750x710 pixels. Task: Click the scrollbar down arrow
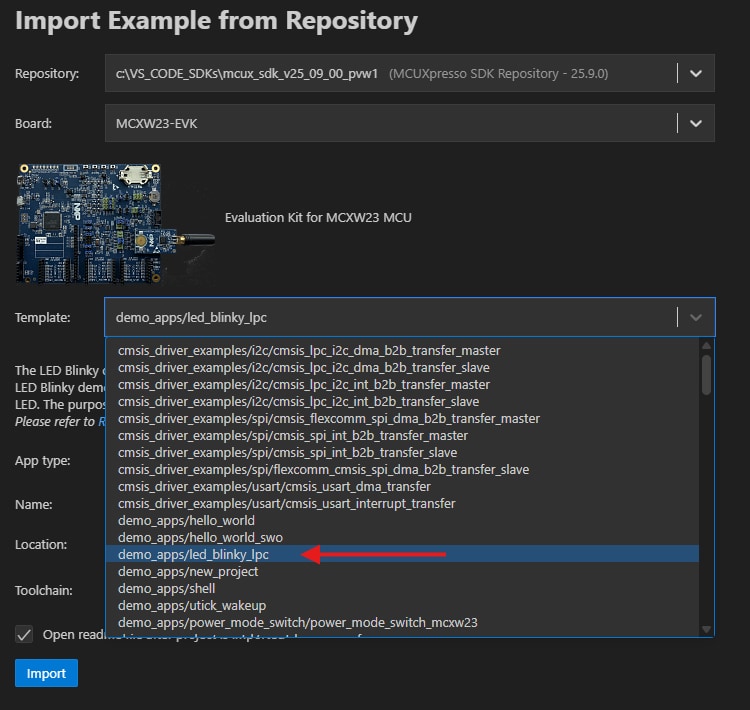click(x=706, y=628)
